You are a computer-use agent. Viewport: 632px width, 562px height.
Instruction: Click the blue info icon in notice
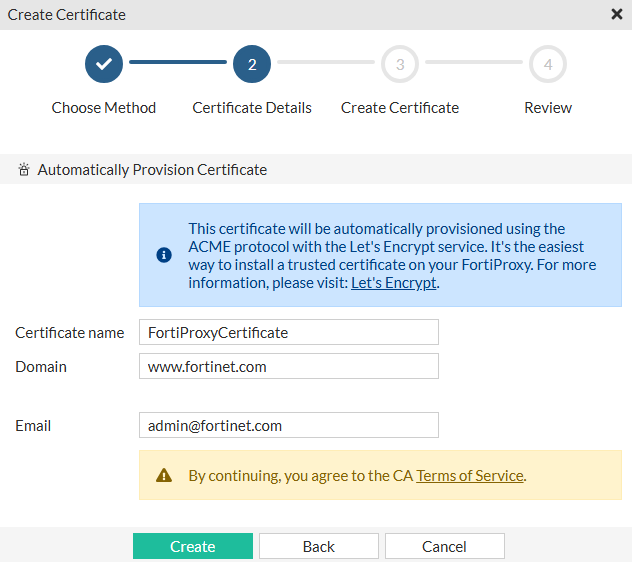point(164,255)
